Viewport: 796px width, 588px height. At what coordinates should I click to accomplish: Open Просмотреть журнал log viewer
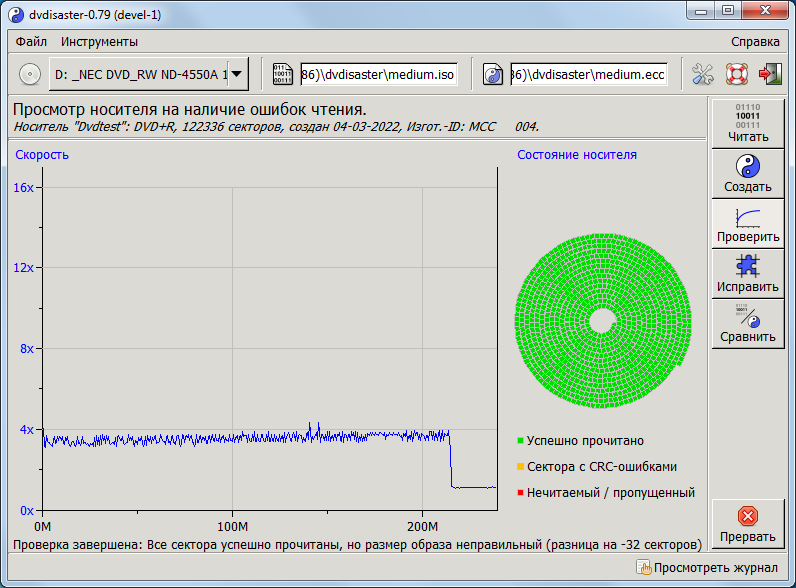click(707, 568)
